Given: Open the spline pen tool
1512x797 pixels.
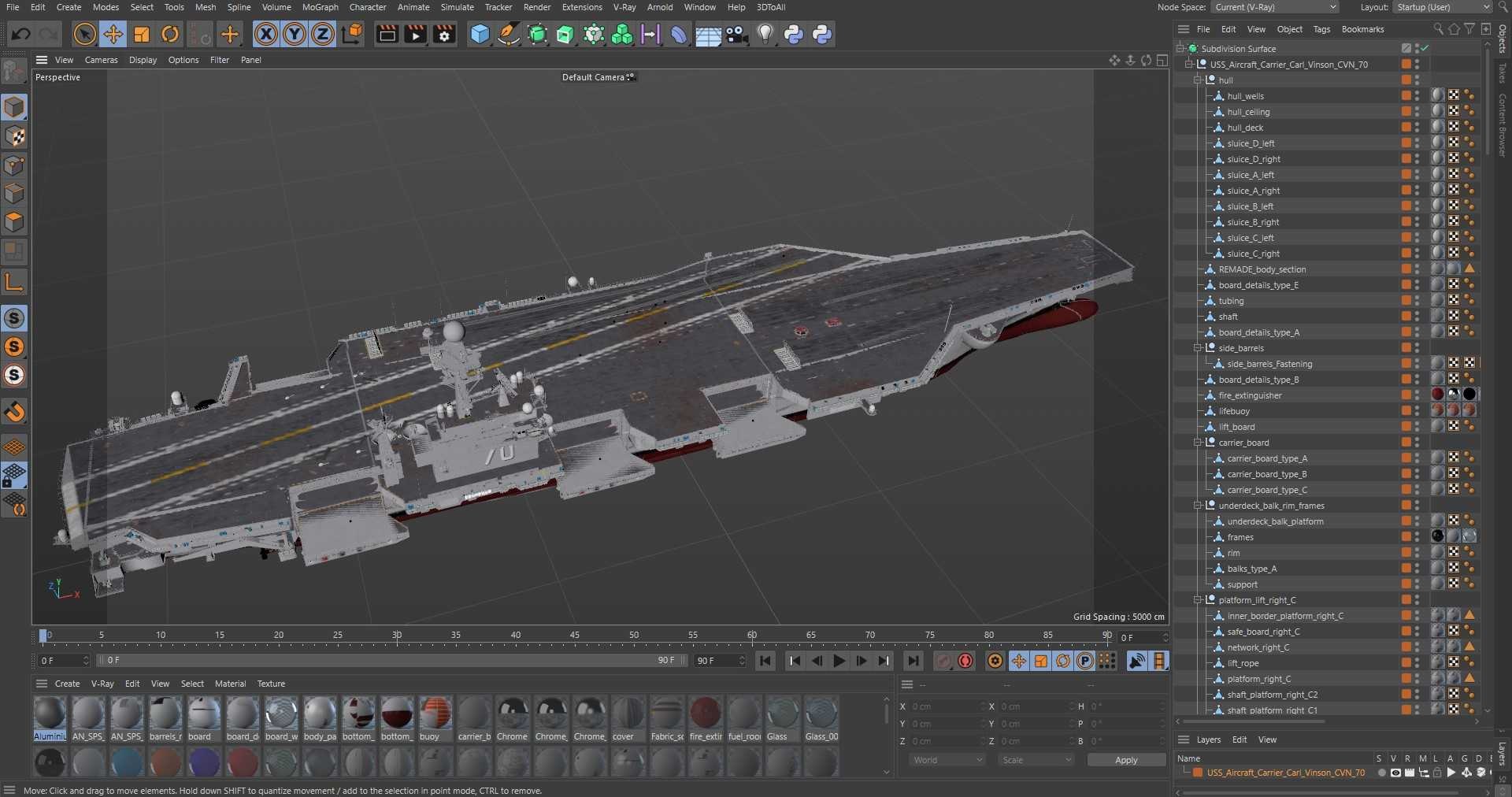Looking at the screenshot, I should [509, 34].
